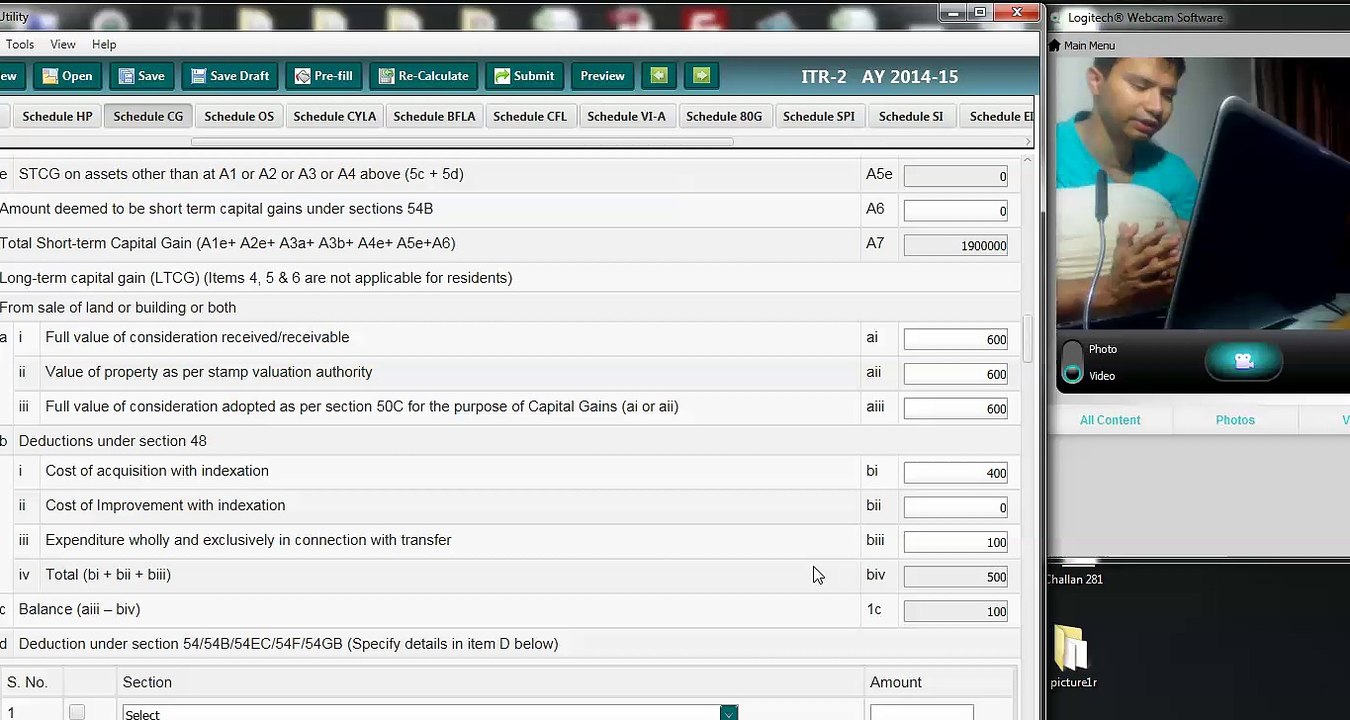1350x720 pixels.
Task: Open the Tools menu
Action: [20, 44]
